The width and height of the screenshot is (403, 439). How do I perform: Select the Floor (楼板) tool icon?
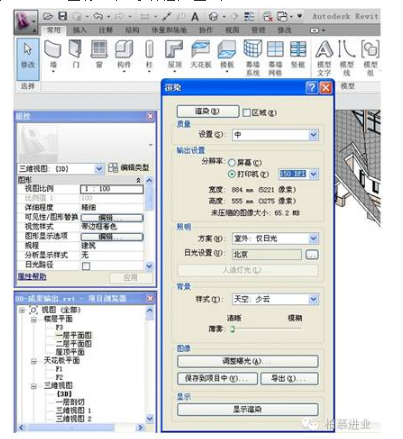[x=227, y=49]
